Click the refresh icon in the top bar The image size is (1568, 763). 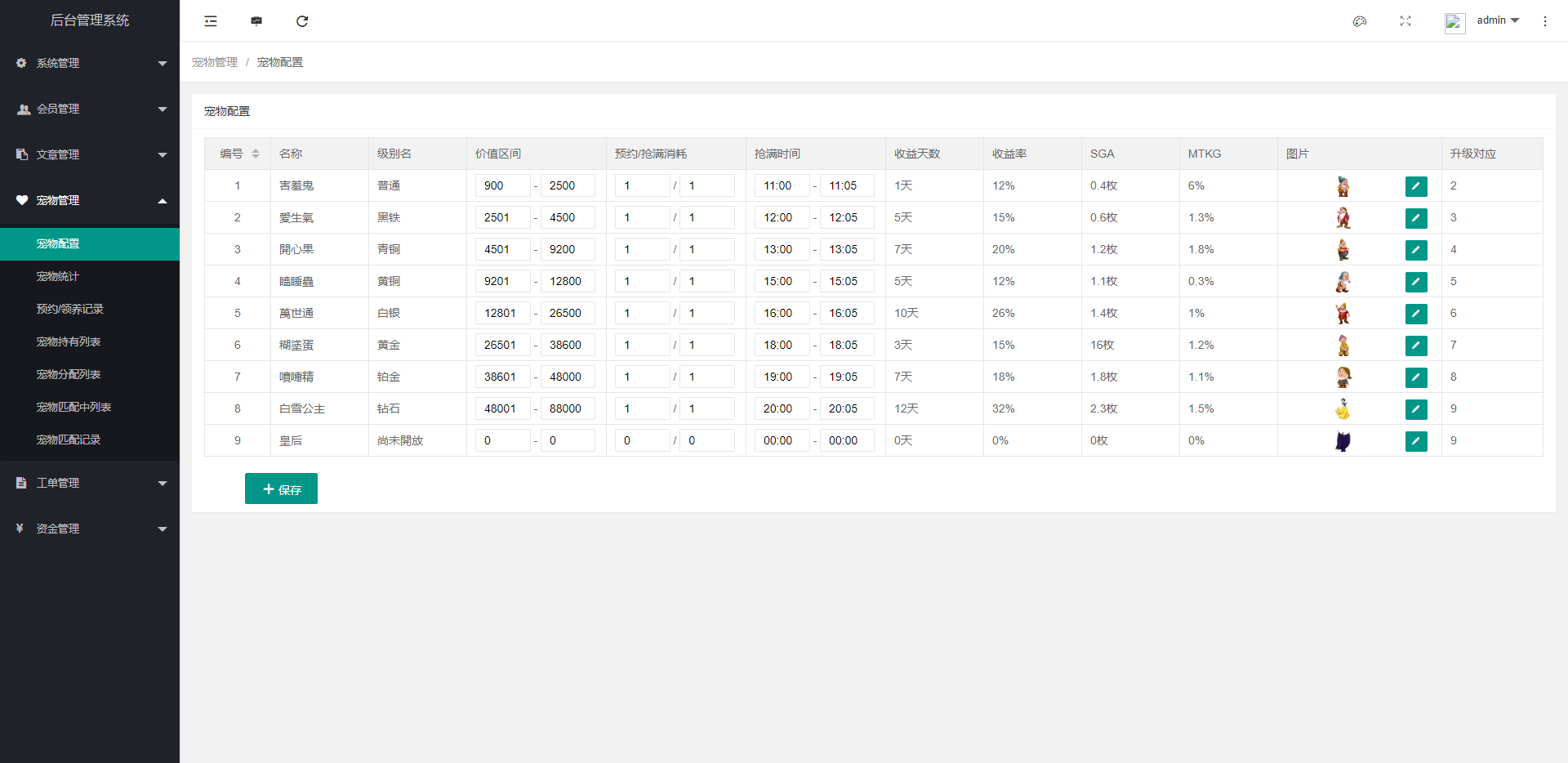click(302, 21)
